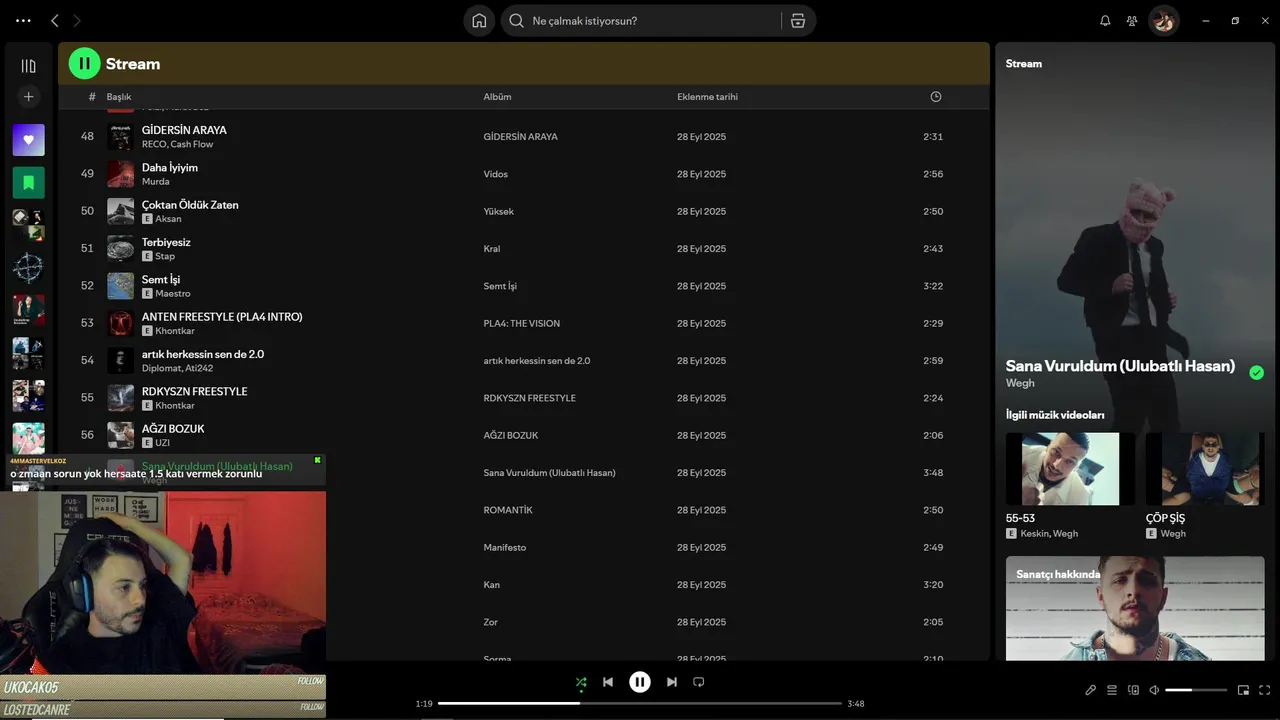The image size is (1280, 720).
Task: Open artist link 'UZI'
Action: 162,442
